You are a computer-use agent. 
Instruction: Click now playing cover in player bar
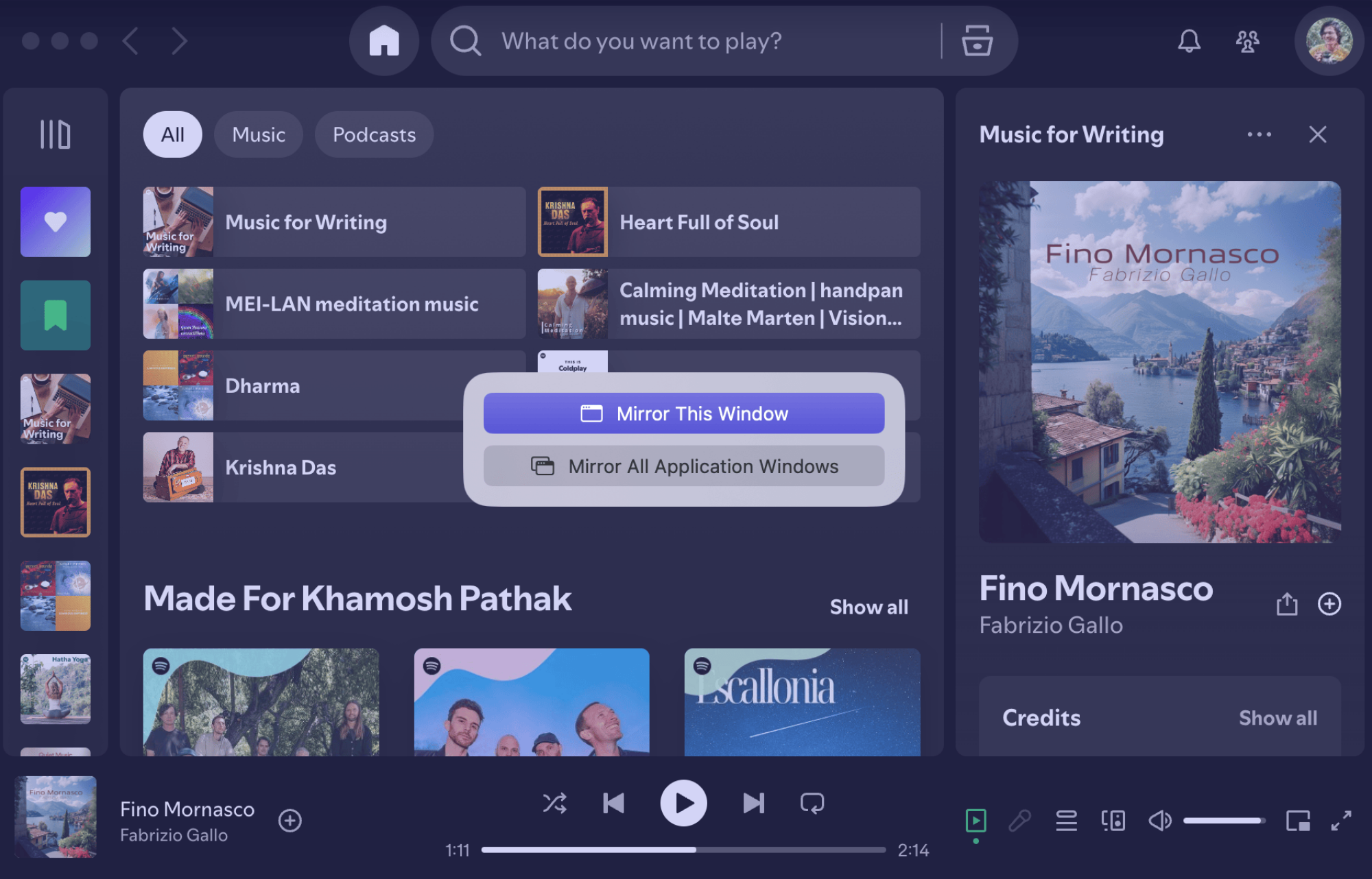point(56,817)
